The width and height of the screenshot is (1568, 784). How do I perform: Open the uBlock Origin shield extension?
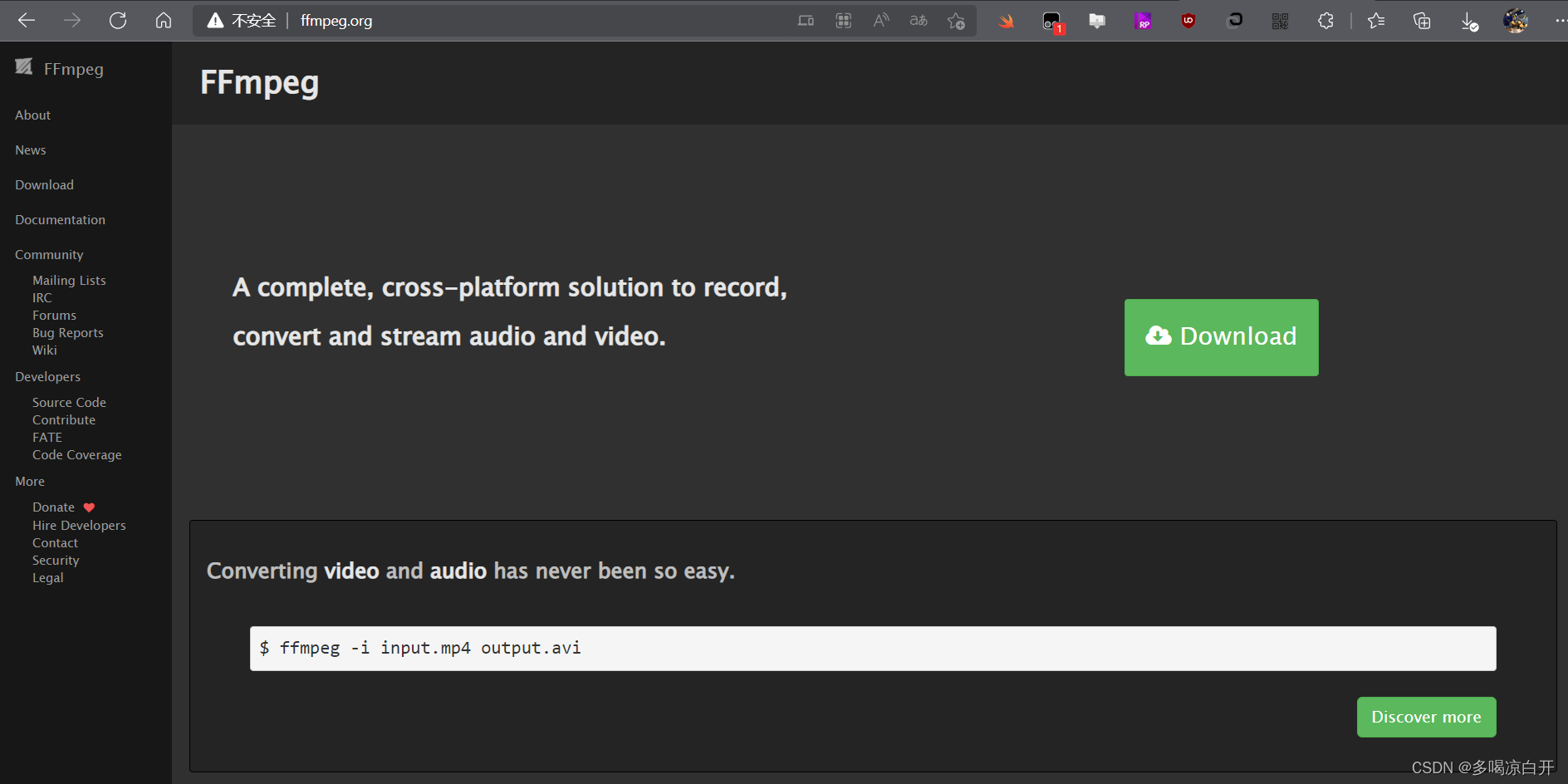click(x=1188, y=21)
